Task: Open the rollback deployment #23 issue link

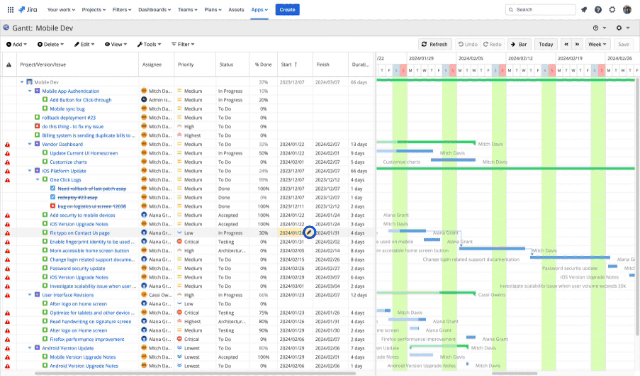Action: [69, 118]
